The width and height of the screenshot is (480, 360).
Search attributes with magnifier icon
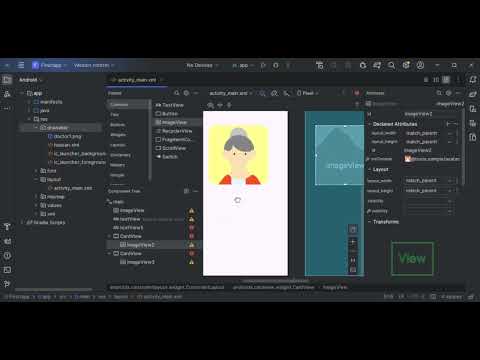(x=439, y=93)
